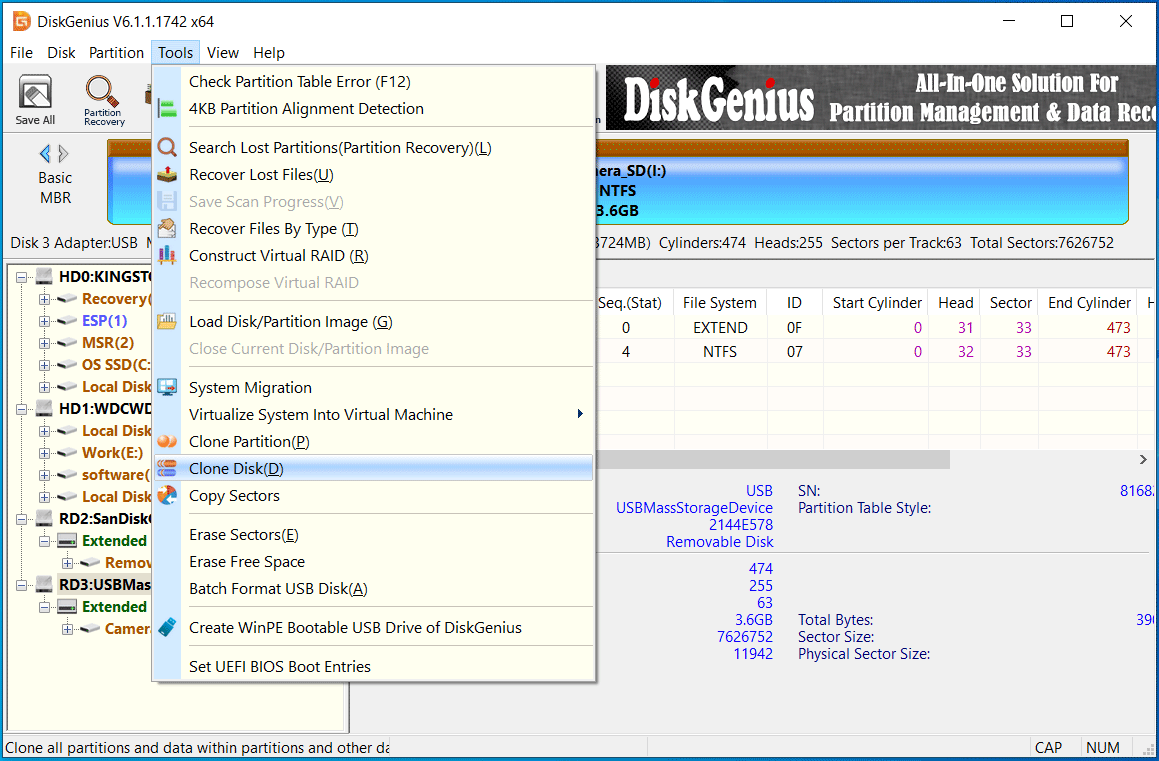Click the USBMassStorageDevice model value
This screenshot has height=761, width=1159.
[x=694, y=508]
